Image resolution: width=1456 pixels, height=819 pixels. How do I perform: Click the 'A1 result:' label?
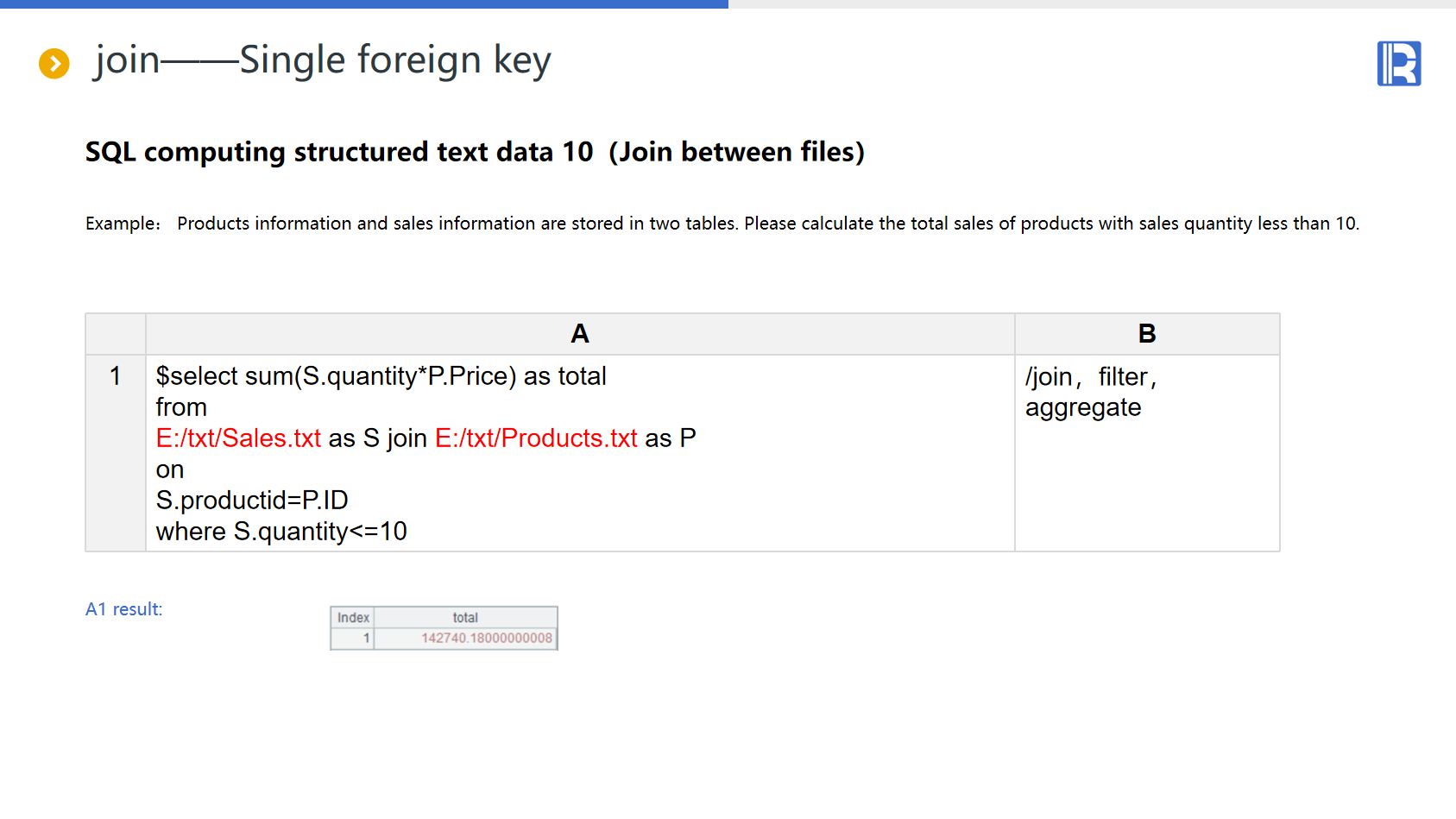pos(123,609)
